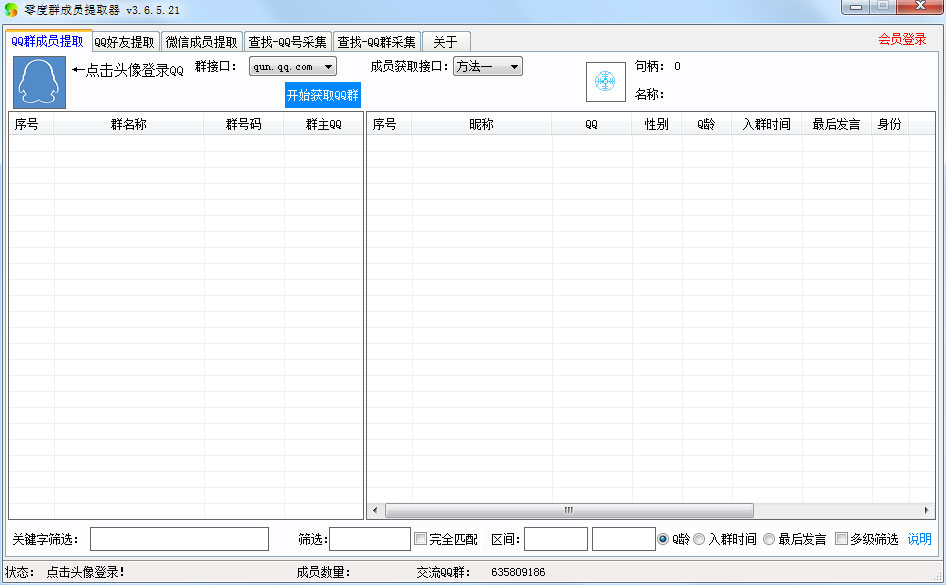Click the member list horizontal scrollbar thumb
The height and width of the screenshot is (585, 946).
(x=569, y=510)
